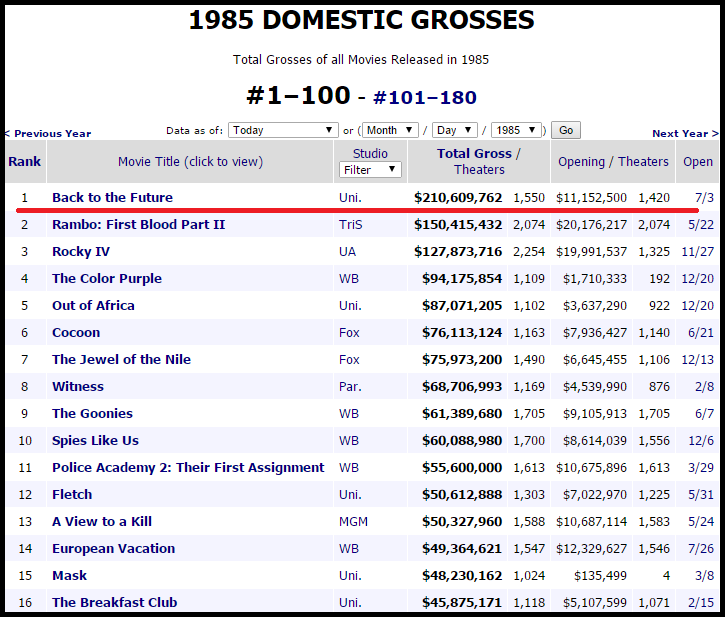Go to Previous Year link
Viewport: 725px width, 617px height.
coord(50,134)
